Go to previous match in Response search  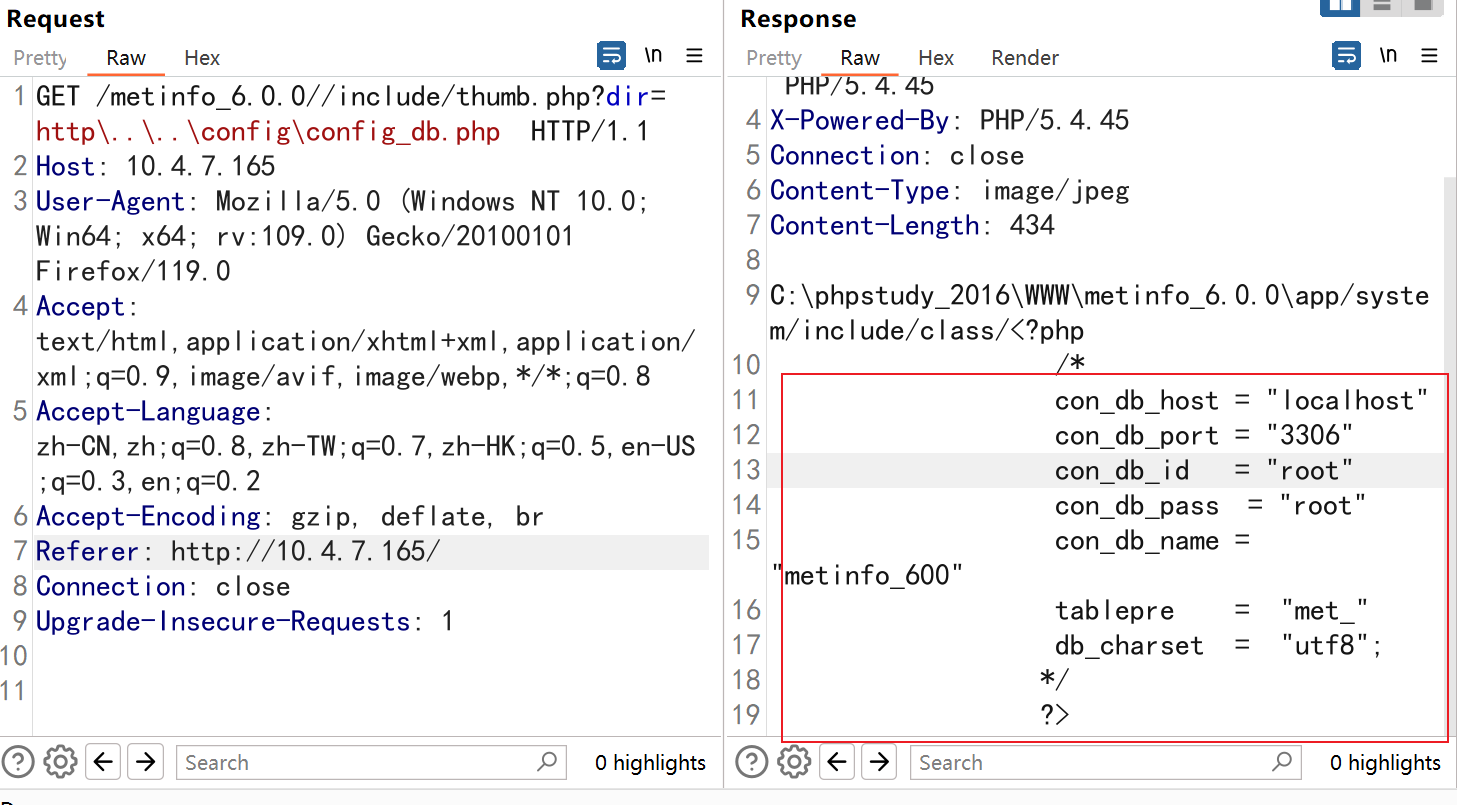click(837, 762)
